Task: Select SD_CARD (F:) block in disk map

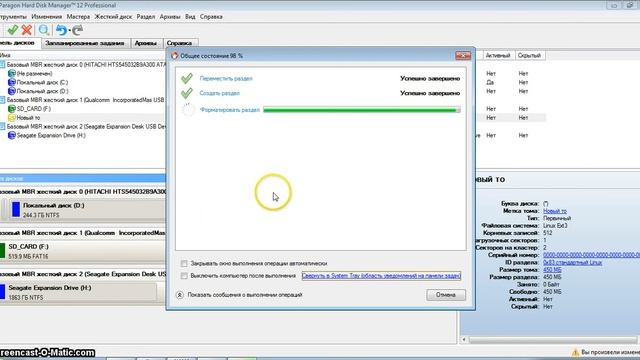Action: 83,251
